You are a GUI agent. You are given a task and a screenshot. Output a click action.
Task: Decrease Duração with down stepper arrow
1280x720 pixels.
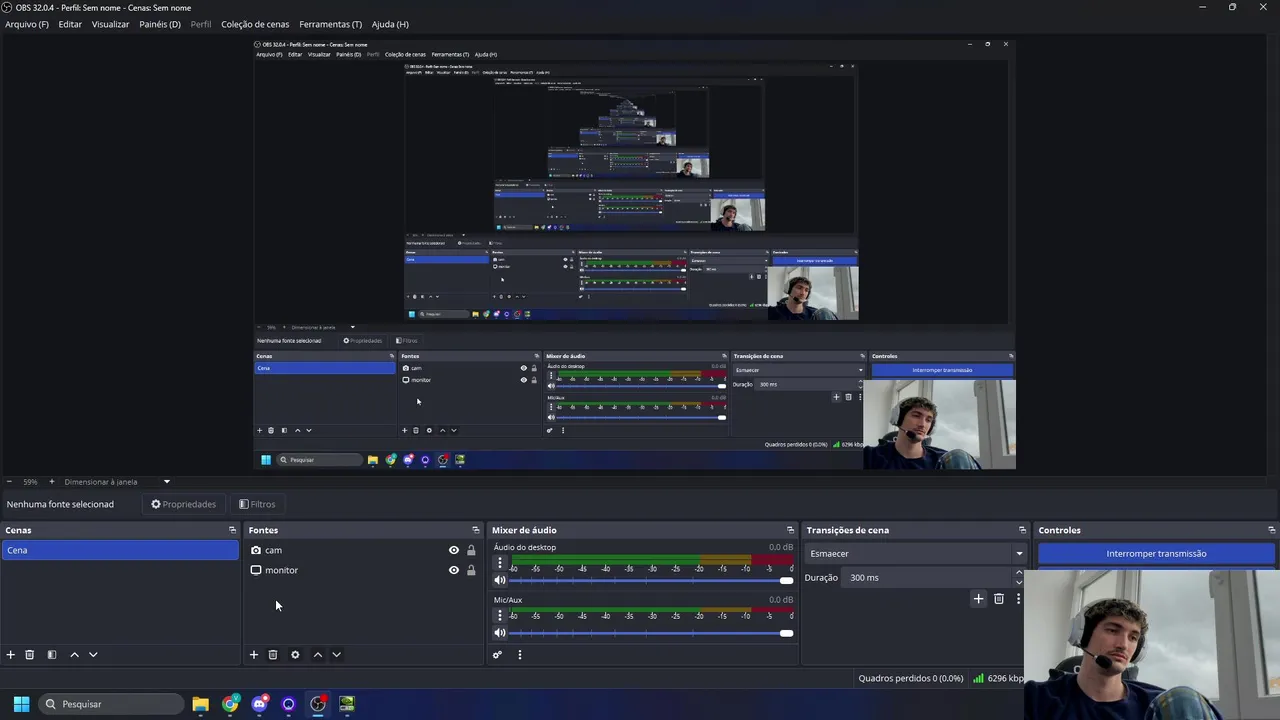1019,583
